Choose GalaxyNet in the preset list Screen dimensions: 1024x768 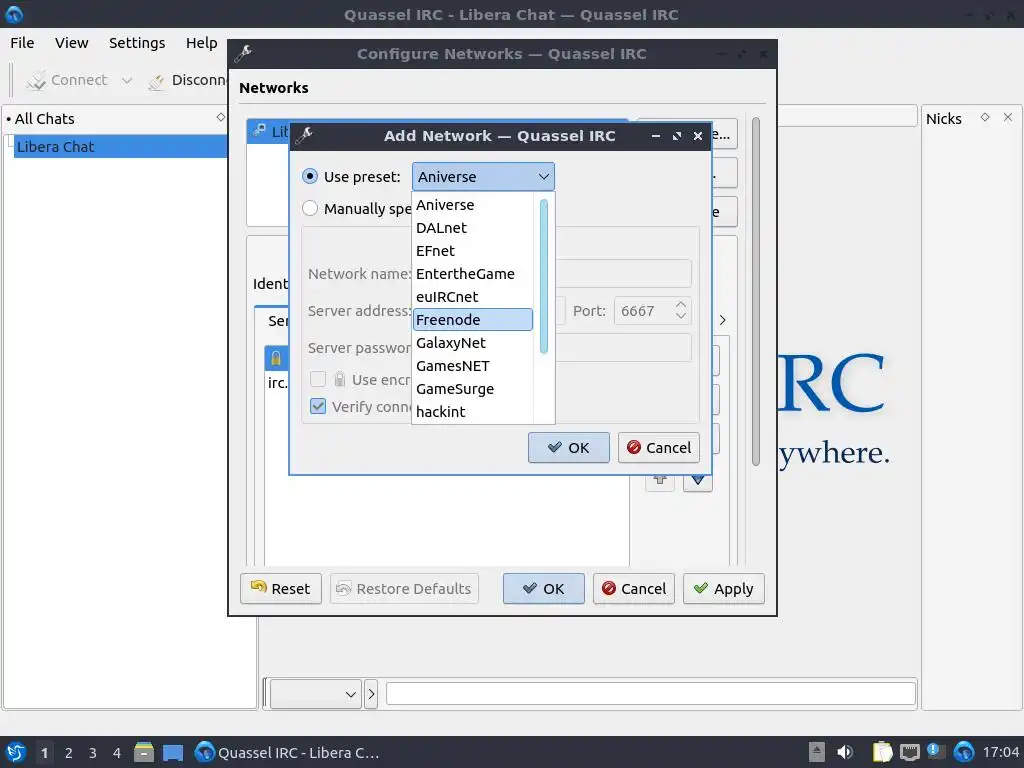473,343
